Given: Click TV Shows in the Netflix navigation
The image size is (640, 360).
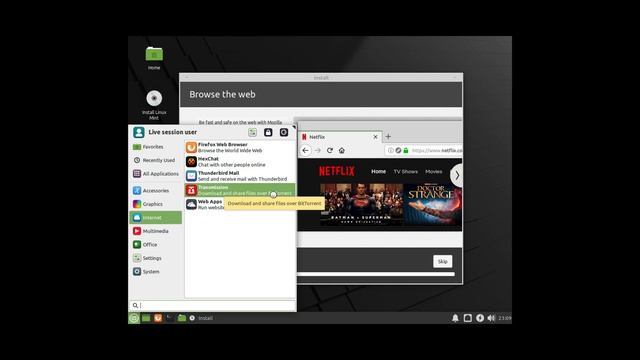Looking at the screenshot, I should coord(405,171).
